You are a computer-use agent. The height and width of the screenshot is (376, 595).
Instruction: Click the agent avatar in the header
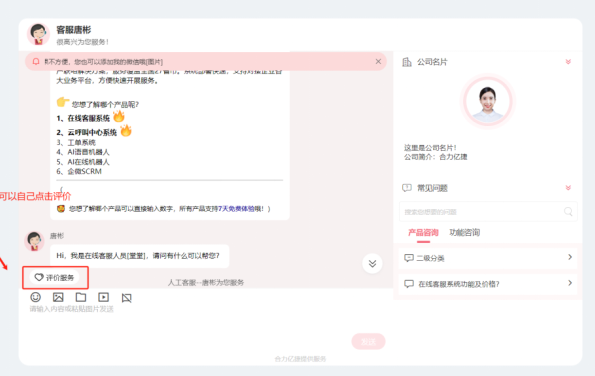point(38,34)
